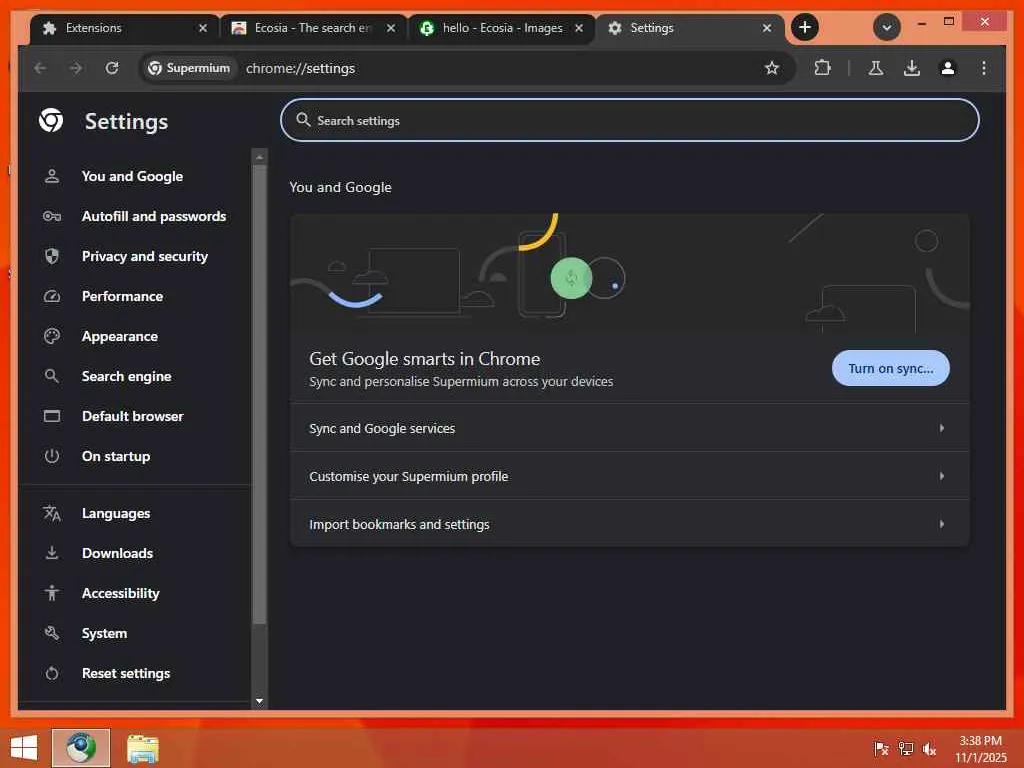The image size is (1024, 768).
Task: Open Default browser settings section
Action: click(135, 416)
